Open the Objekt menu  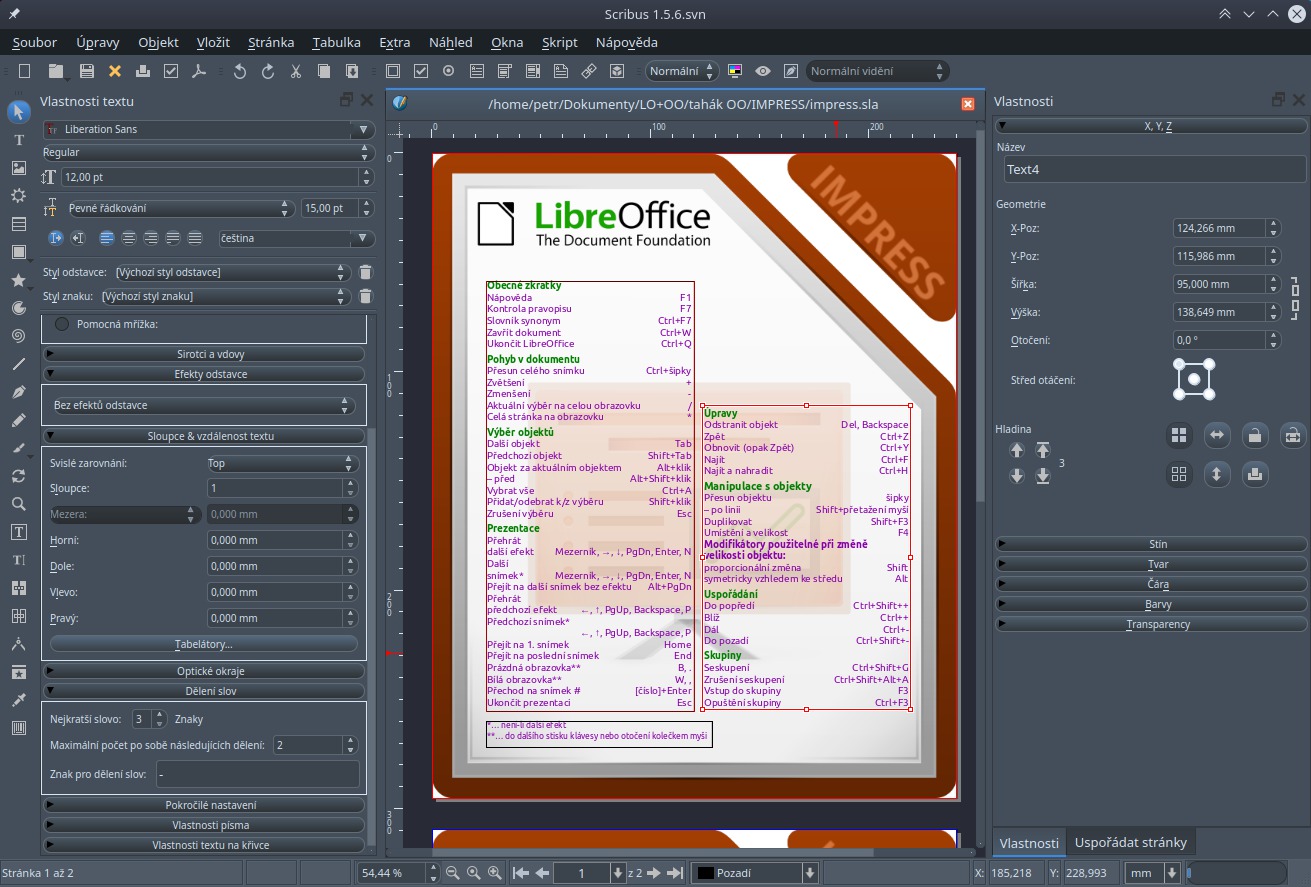click(158, 42)
